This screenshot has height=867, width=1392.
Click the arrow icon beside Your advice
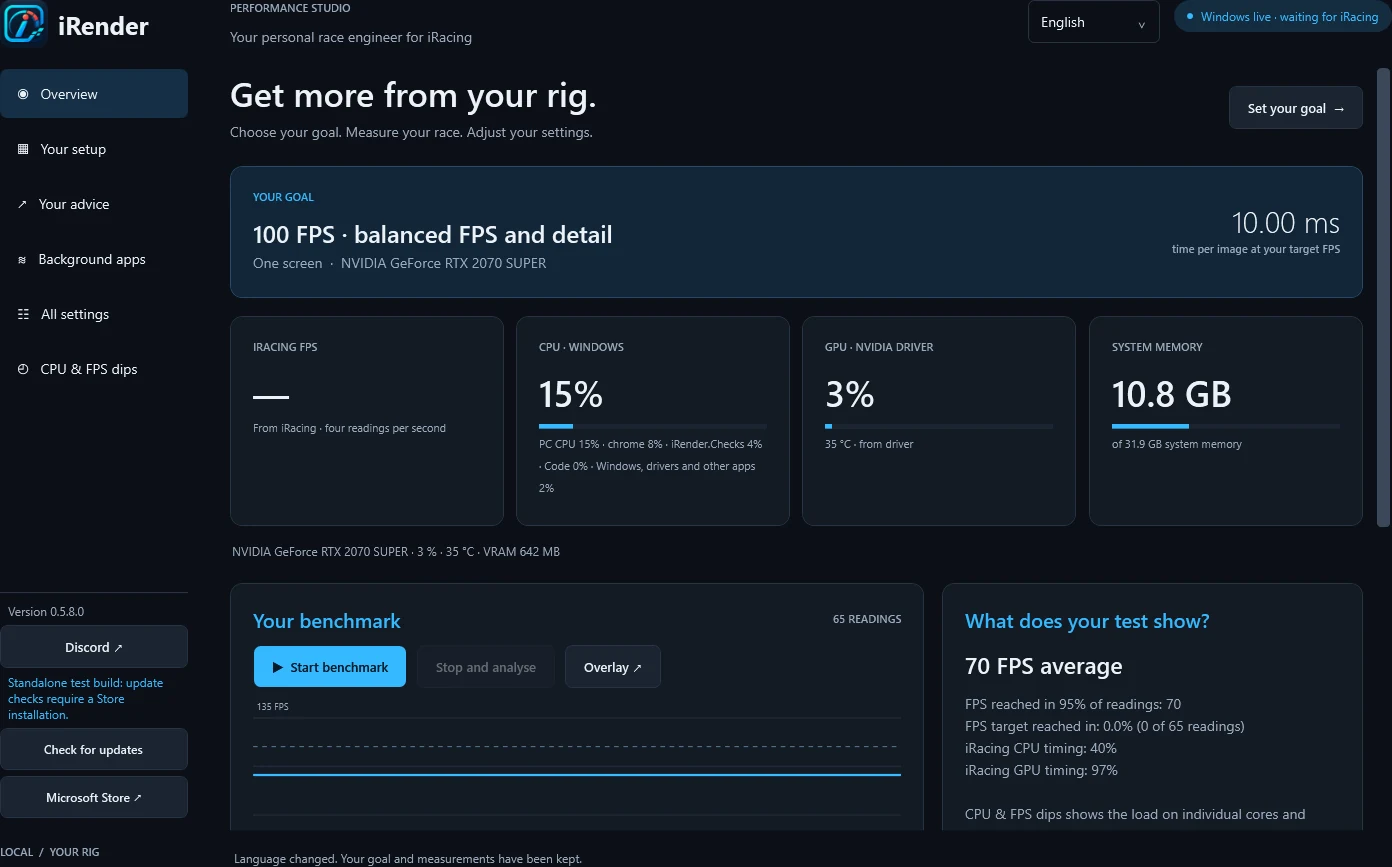pyautogui.click(x=22, y=204)
